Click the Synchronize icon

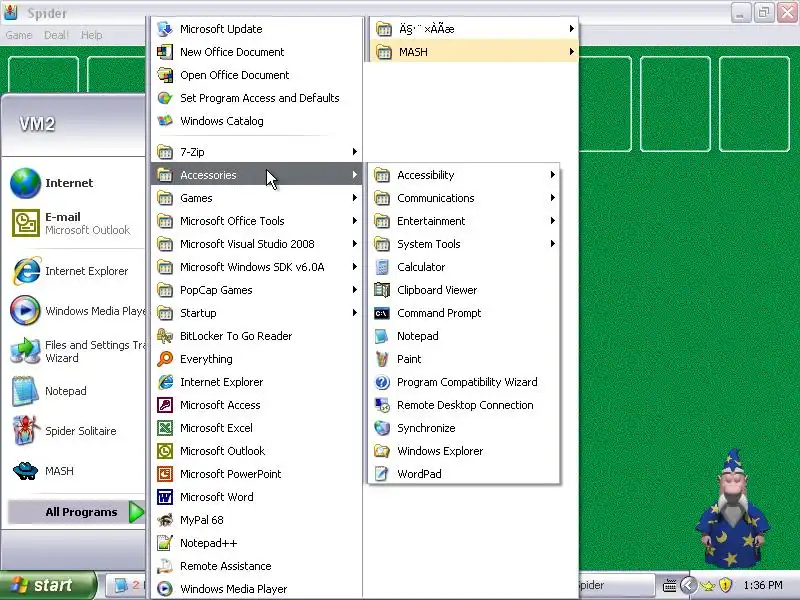tap(382, 428)
